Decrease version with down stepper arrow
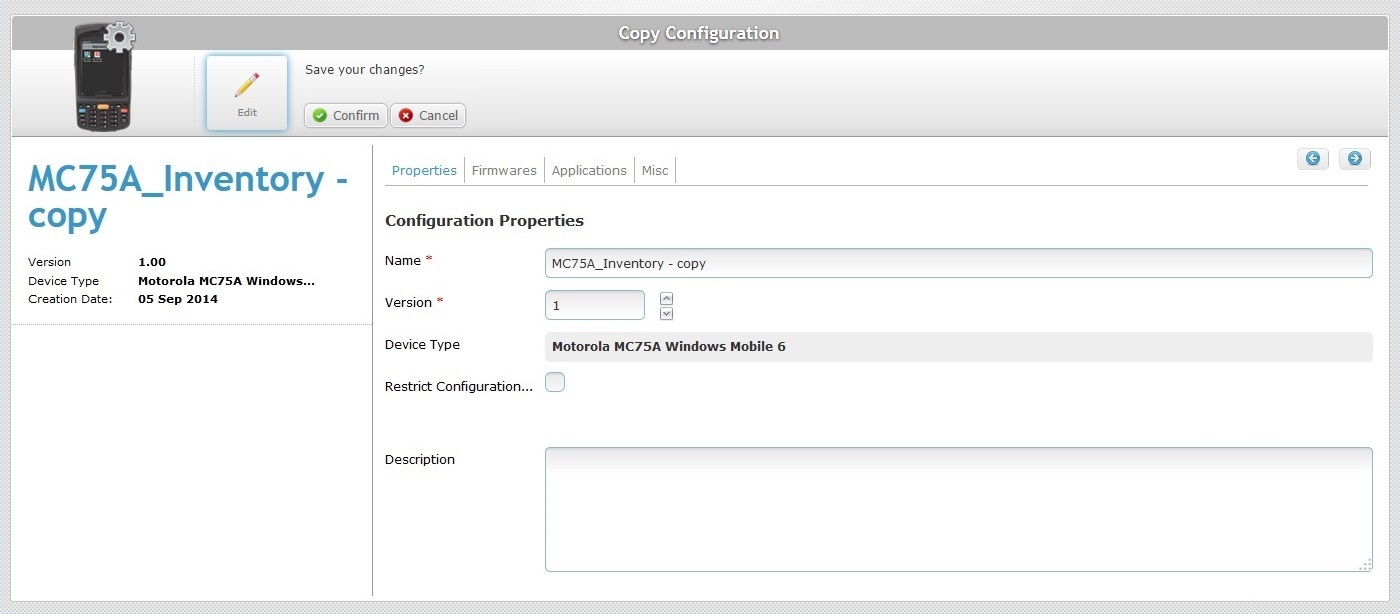Image resolution: width=1400 pixels, height=614 pixels. (x=667, y=313)
